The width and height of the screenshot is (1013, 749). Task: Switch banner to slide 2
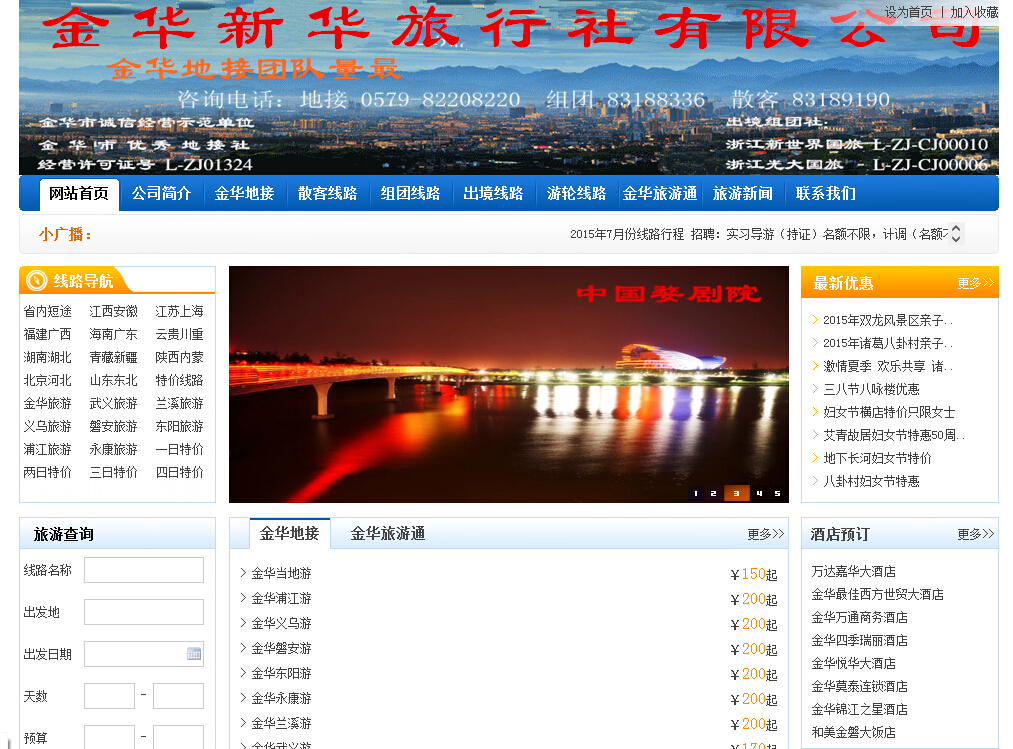pos(713,493)
